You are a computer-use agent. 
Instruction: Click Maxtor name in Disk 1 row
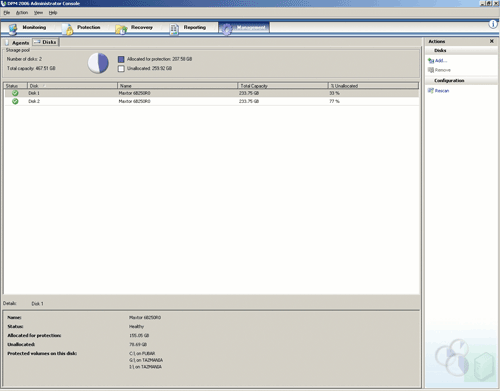[x=134, y=93]
